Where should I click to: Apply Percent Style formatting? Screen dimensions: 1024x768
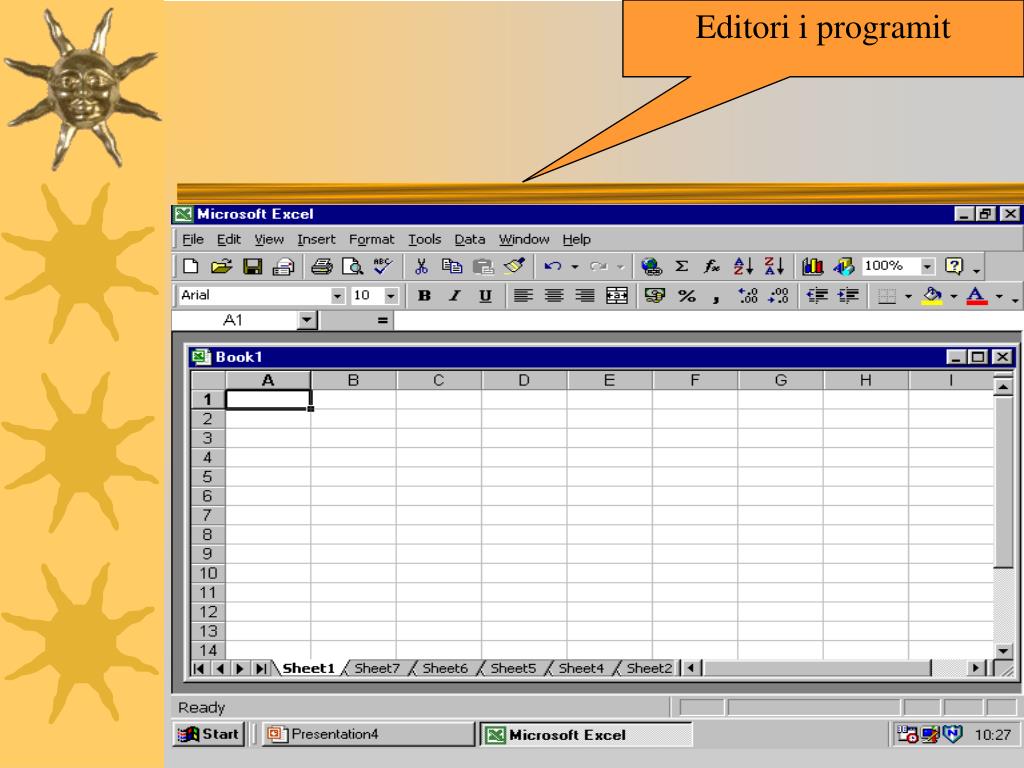686,296
